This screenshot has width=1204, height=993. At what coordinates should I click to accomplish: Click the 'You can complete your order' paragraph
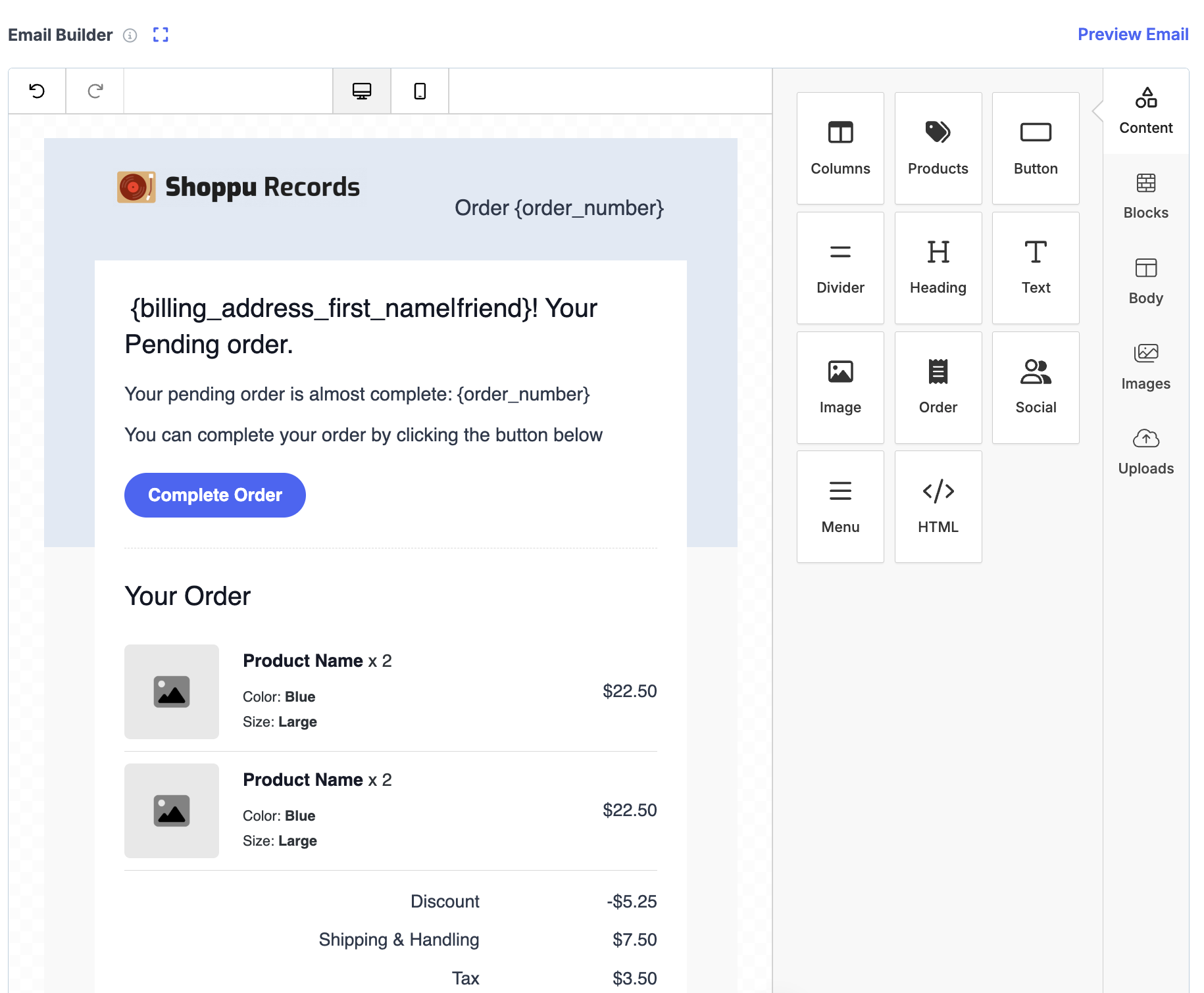(363, 435)
